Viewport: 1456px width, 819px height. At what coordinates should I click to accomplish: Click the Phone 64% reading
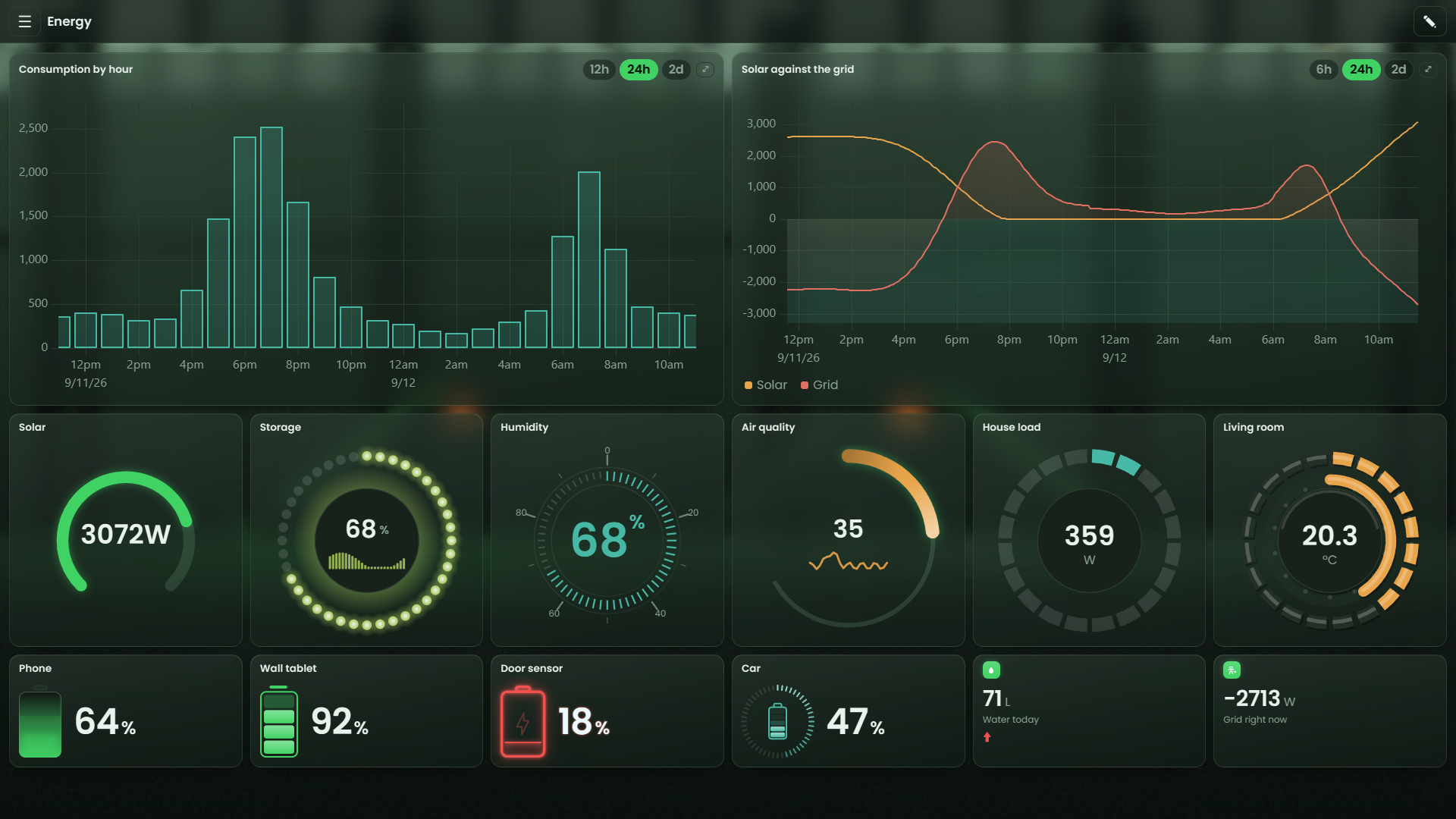click(x=105, y=721)
